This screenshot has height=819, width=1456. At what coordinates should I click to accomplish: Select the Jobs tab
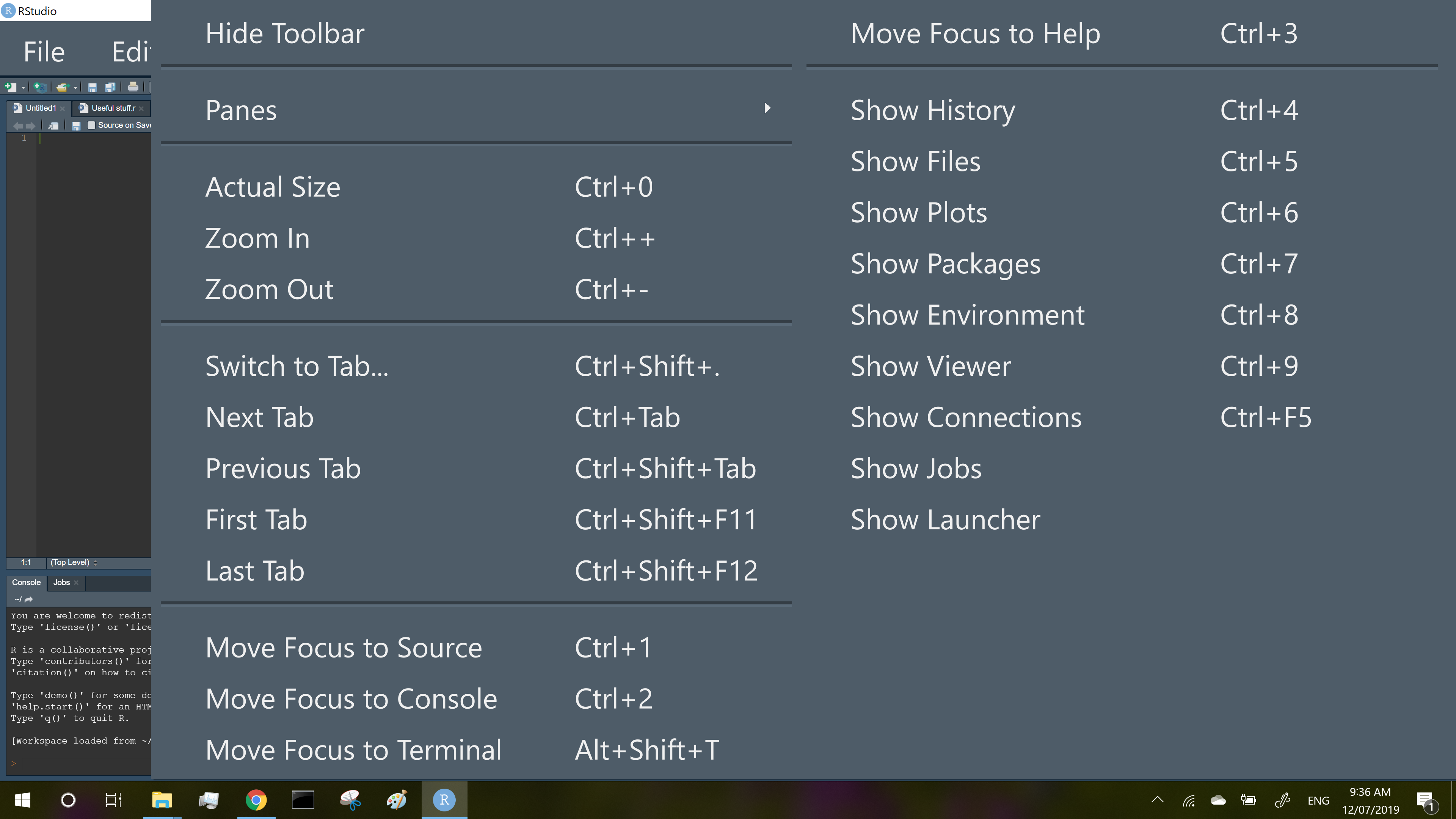click(x=61, y=583)
